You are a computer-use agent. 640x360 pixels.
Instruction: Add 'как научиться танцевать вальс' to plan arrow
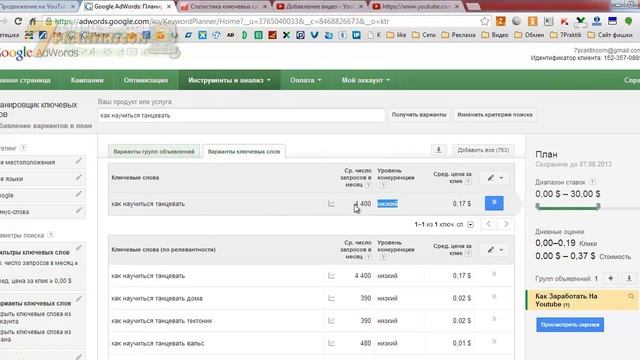click(x=494, y=342)
